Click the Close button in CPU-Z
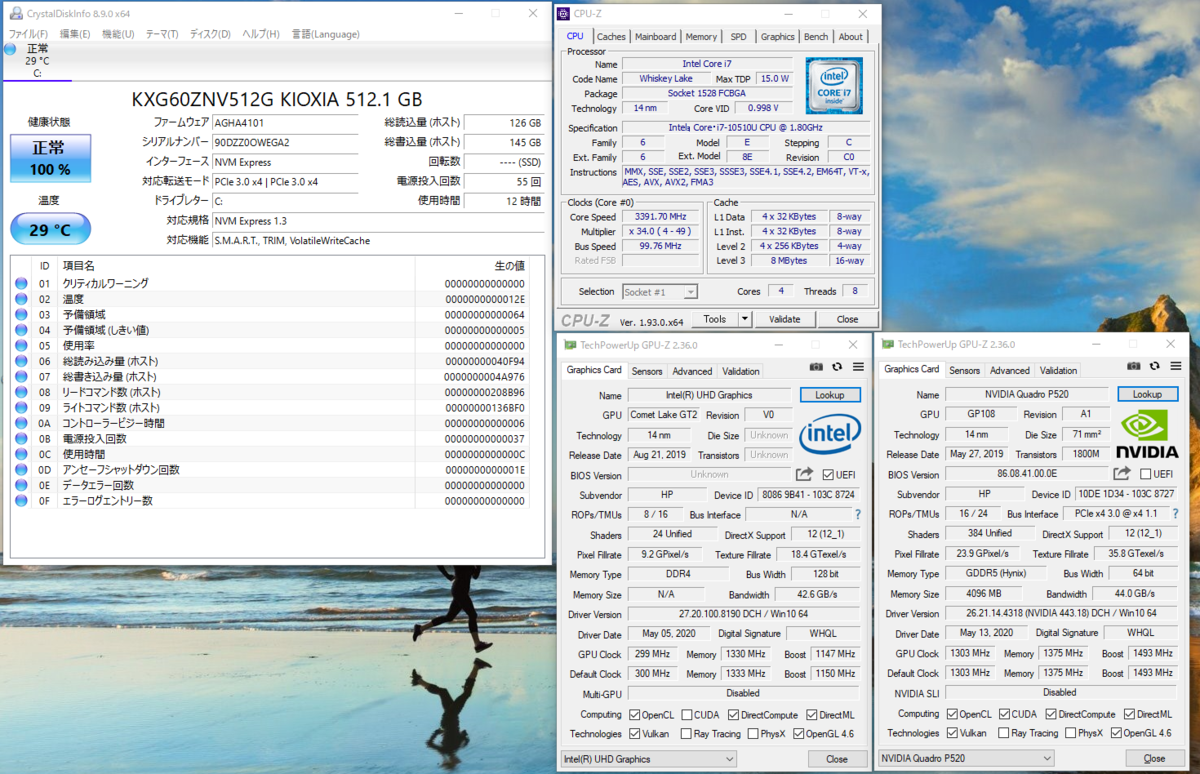The image size is (1200, 774). [847, 319]
